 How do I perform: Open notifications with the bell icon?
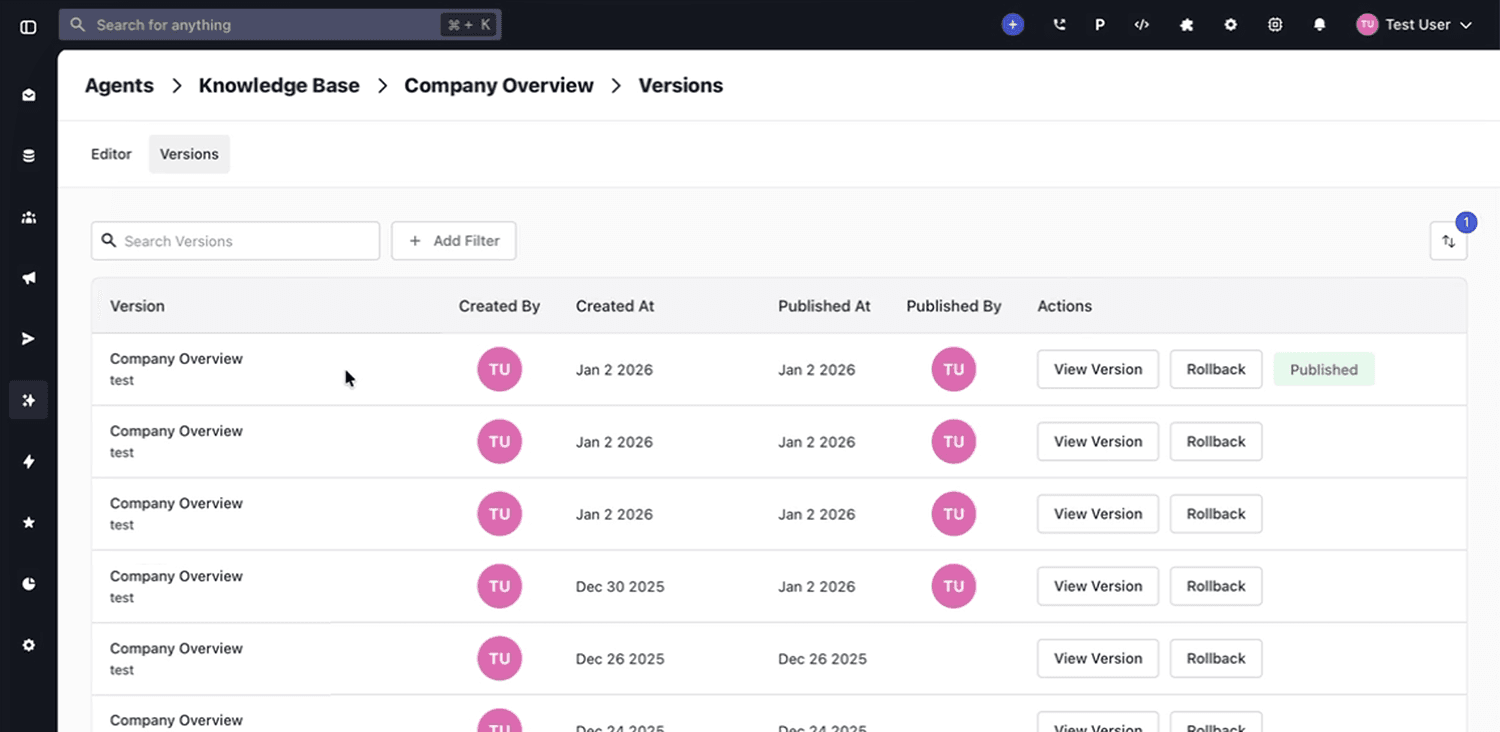pos(1319,24)
